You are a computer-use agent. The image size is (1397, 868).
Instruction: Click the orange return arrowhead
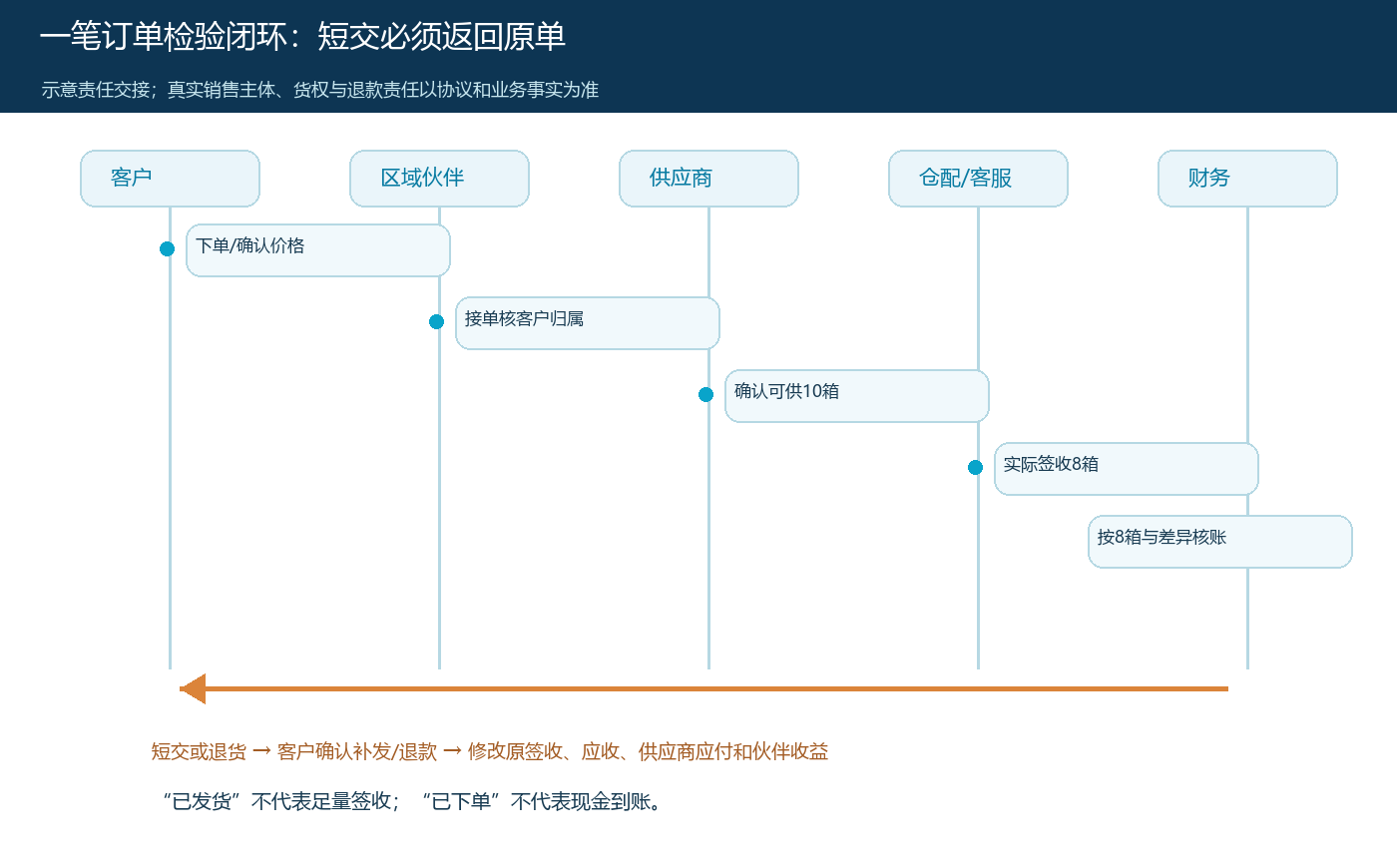(193, 688)
